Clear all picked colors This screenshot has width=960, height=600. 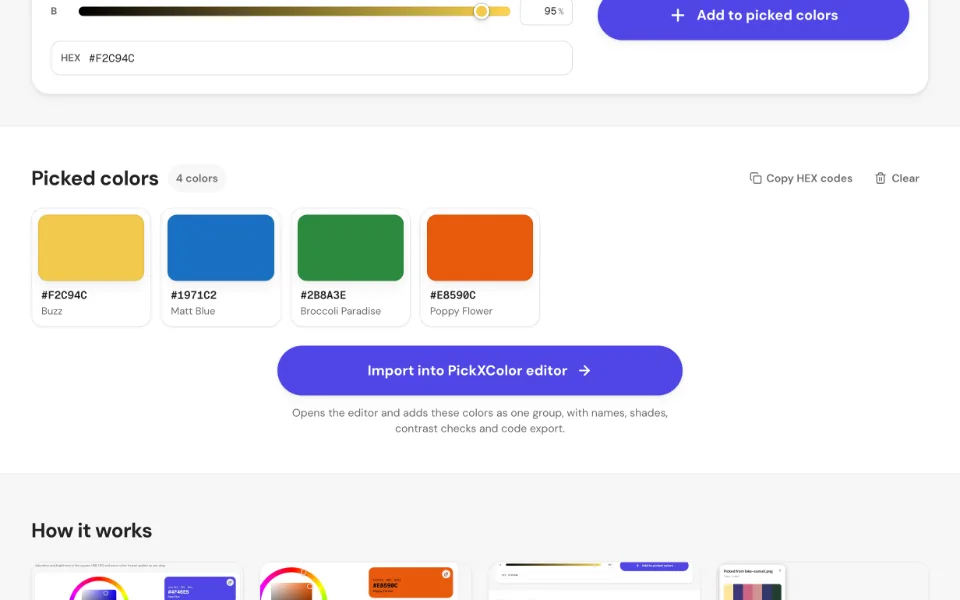point(897,178)
